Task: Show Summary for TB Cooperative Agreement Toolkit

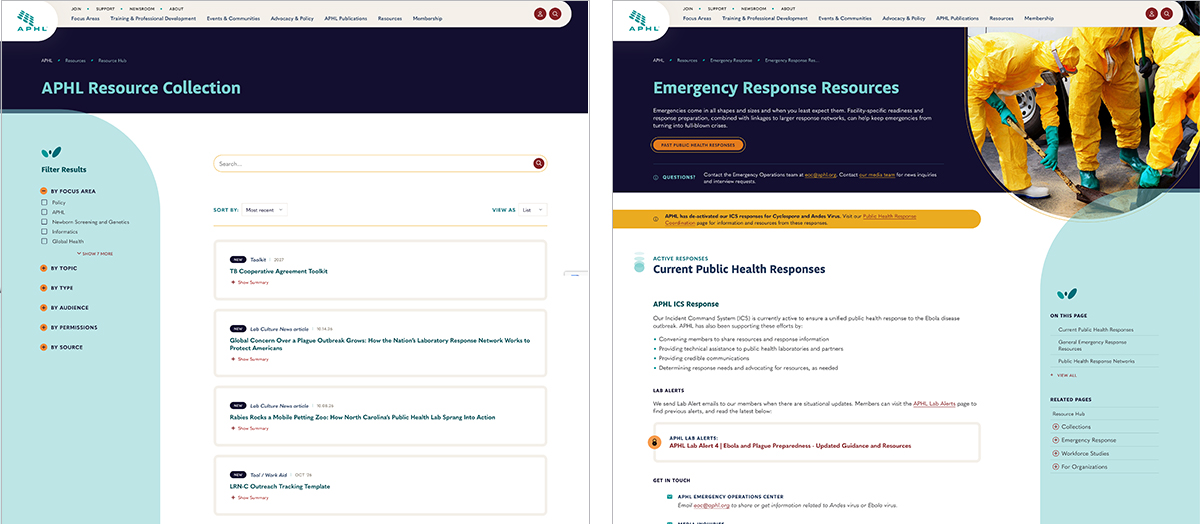Action: coord(250,282)
